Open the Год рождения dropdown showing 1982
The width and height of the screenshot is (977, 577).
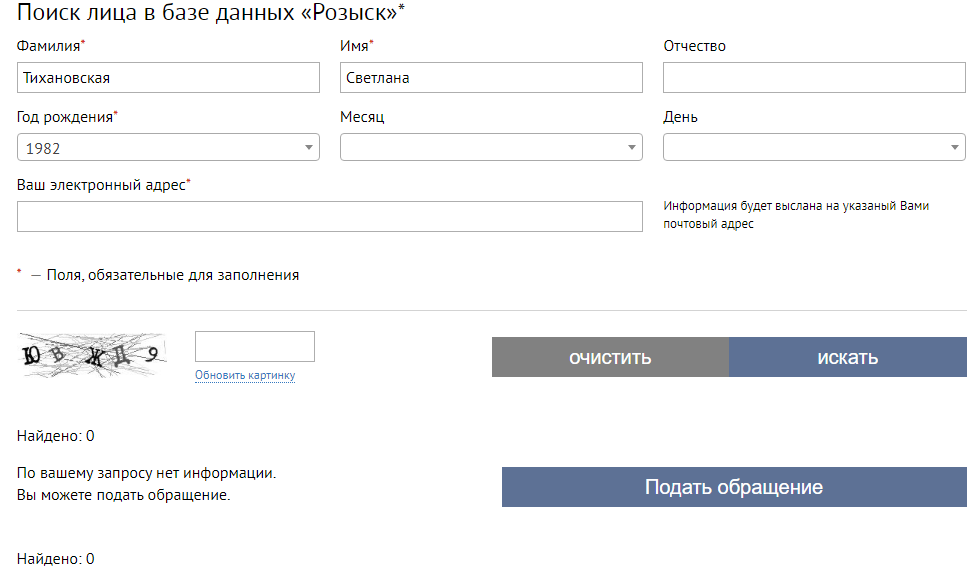[168, 148]
